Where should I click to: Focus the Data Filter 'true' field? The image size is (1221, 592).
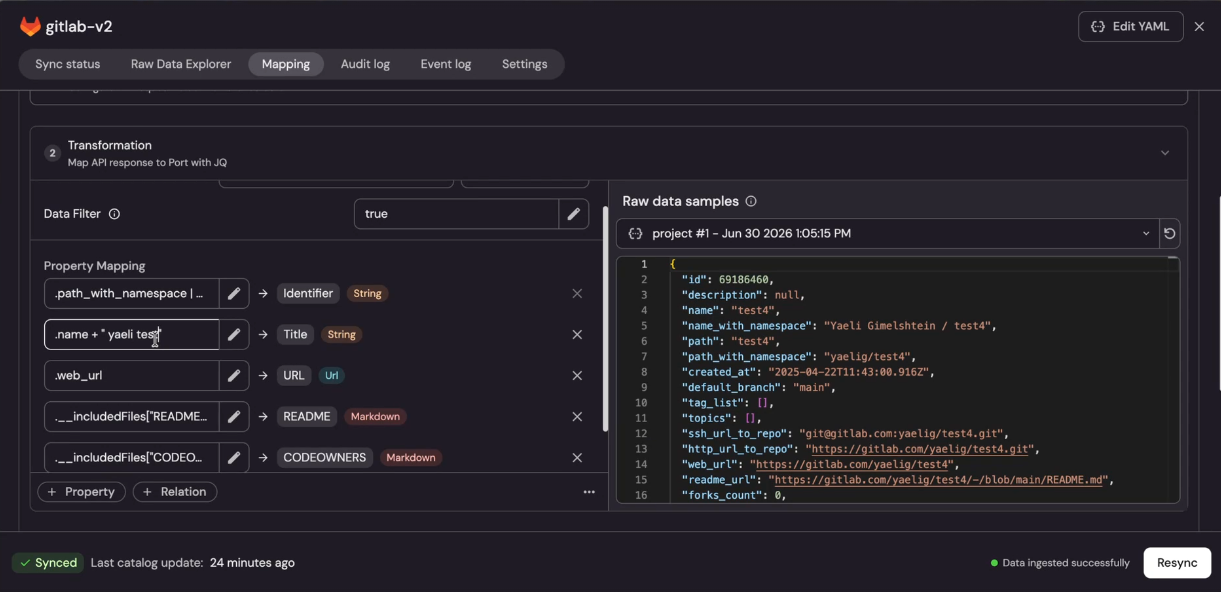(x=456, y=214)
